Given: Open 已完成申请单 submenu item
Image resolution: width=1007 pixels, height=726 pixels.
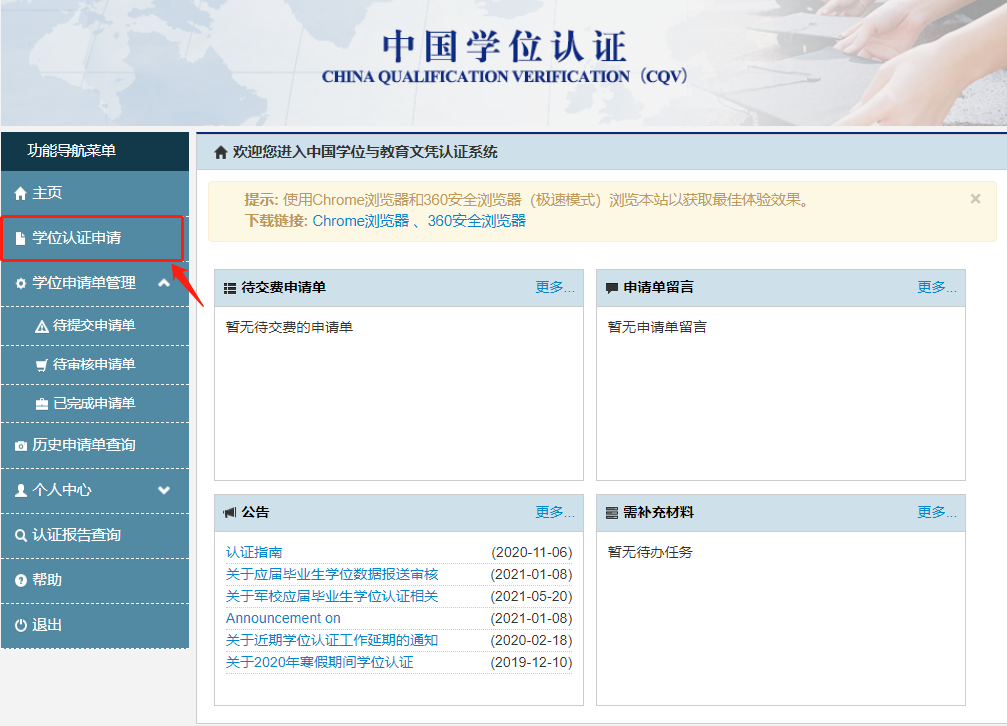Looking at the screenshot, I should point(95,403).
